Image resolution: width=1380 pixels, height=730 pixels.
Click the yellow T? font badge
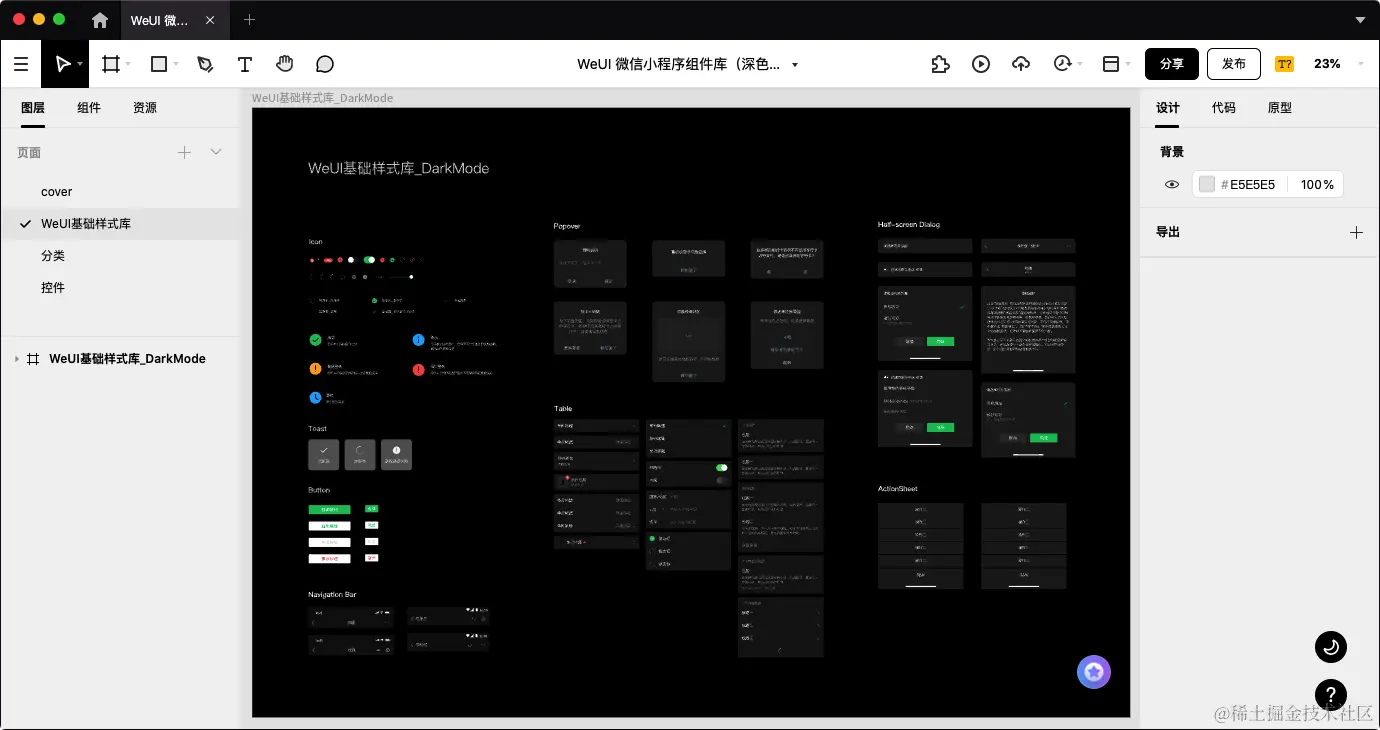point(1284,64)
